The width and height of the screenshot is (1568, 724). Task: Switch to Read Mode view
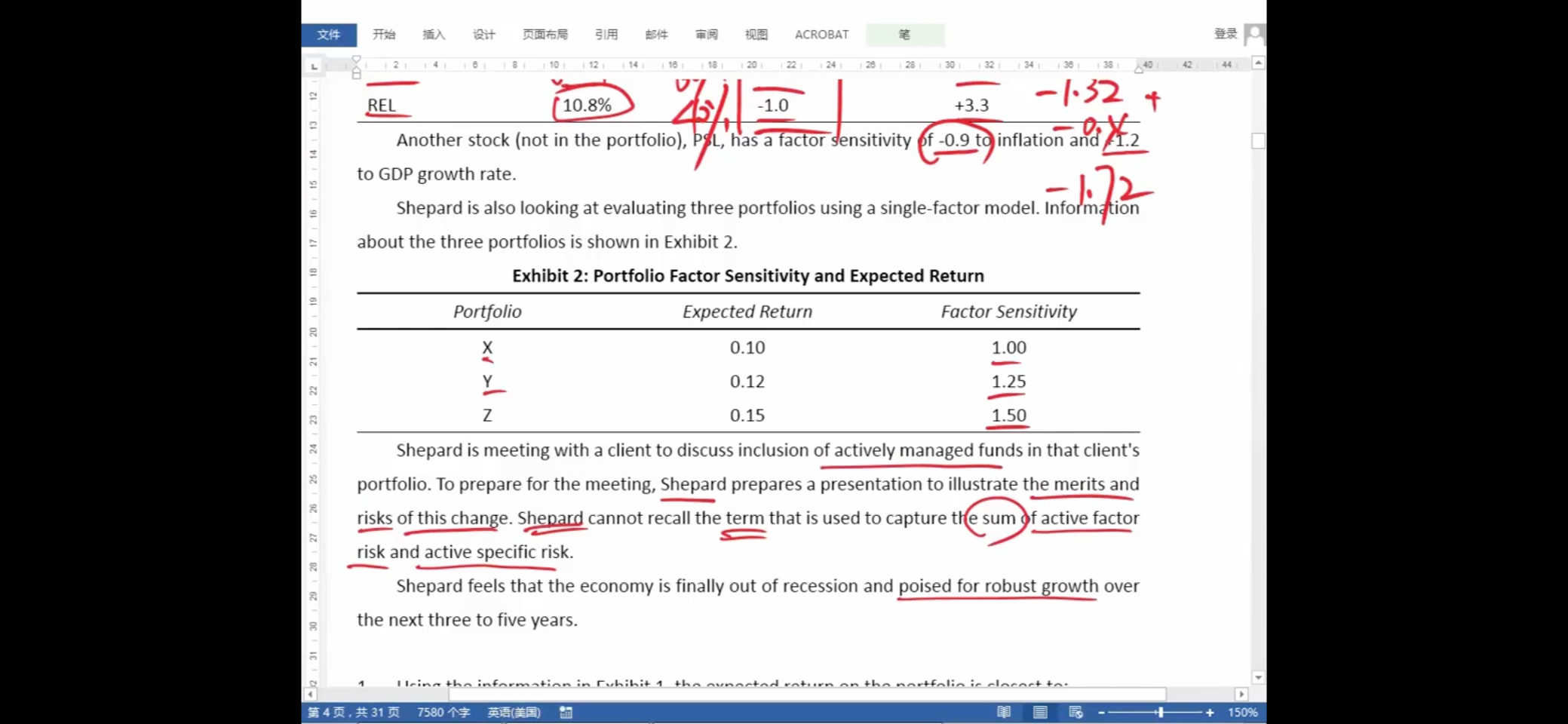tap(1004, 712)
